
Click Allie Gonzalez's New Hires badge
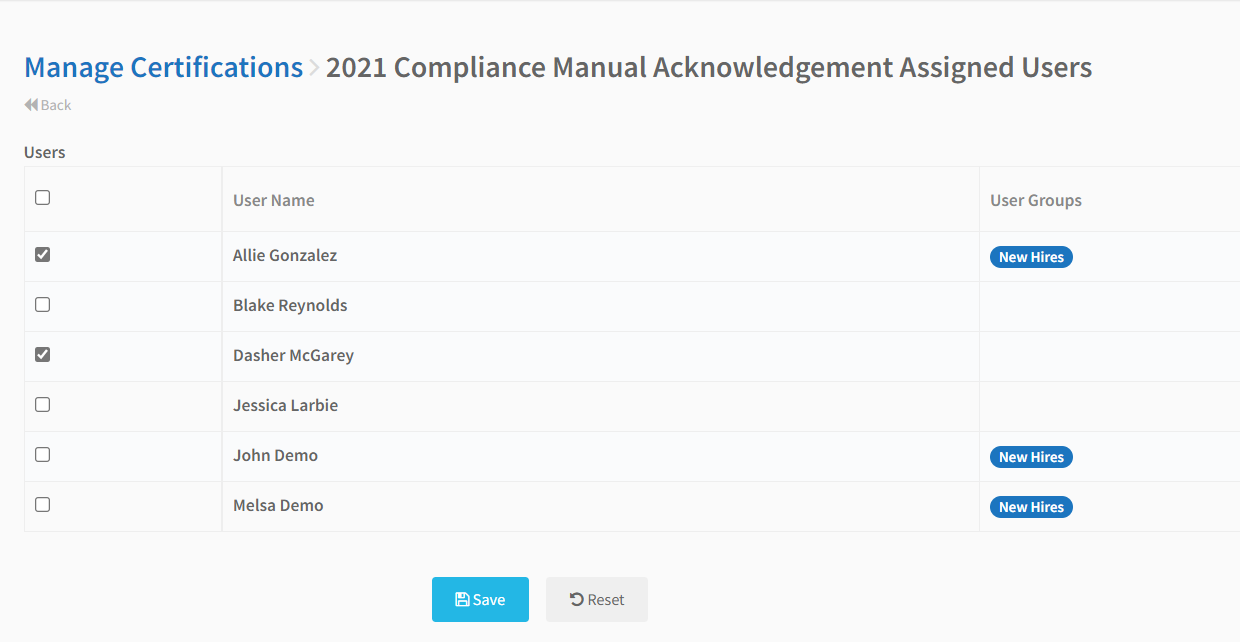pyautogui.click(x=1031, y=257)
